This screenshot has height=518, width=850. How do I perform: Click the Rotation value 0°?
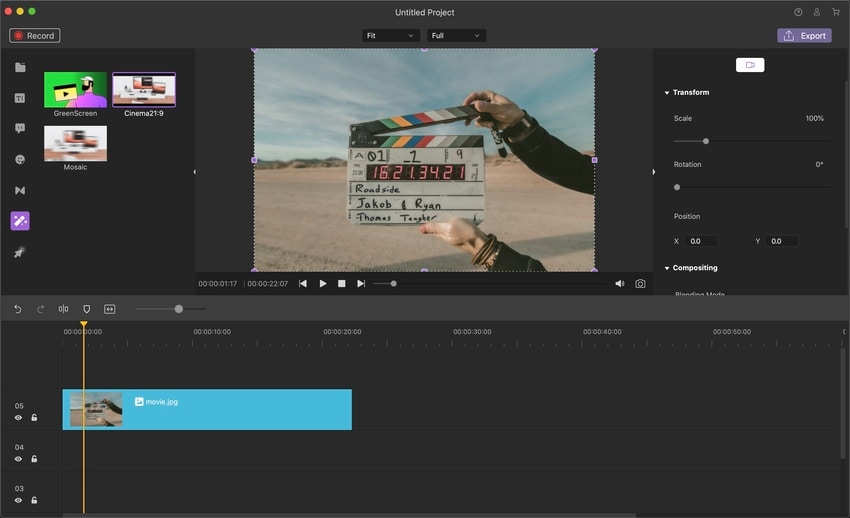point(819,164)
